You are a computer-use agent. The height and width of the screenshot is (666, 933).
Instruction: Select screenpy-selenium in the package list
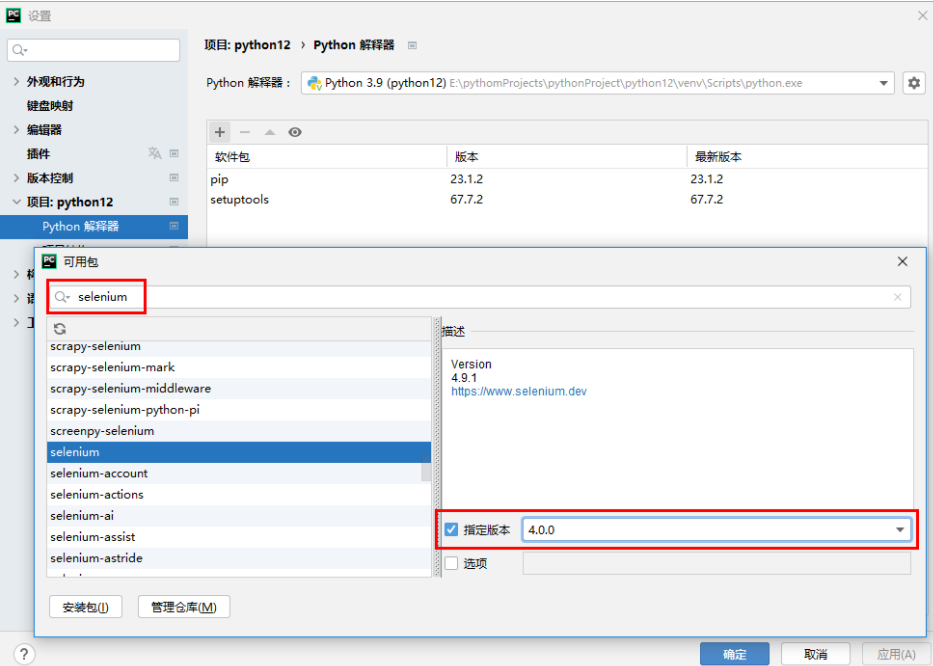239,431
